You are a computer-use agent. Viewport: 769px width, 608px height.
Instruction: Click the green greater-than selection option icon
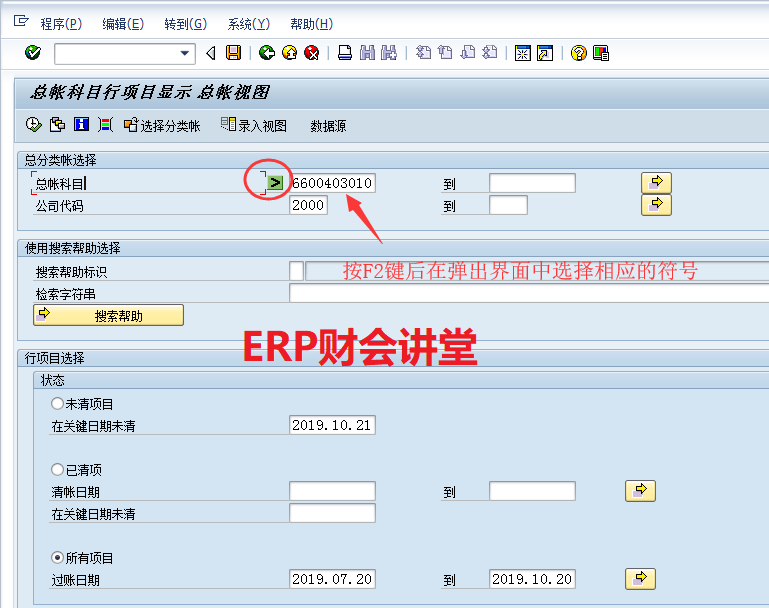point(276,183)
